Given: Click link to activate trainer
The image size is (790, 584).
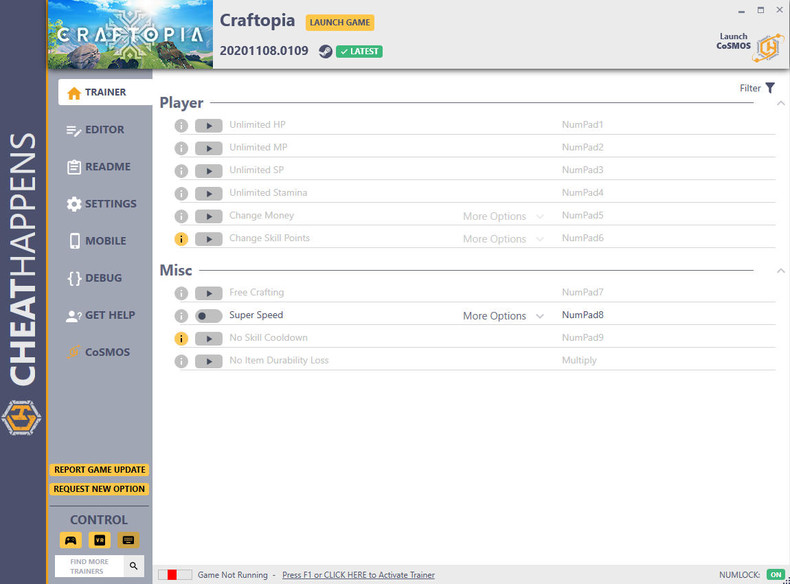Looking at the screenshot, I should [x=358, y=575].
